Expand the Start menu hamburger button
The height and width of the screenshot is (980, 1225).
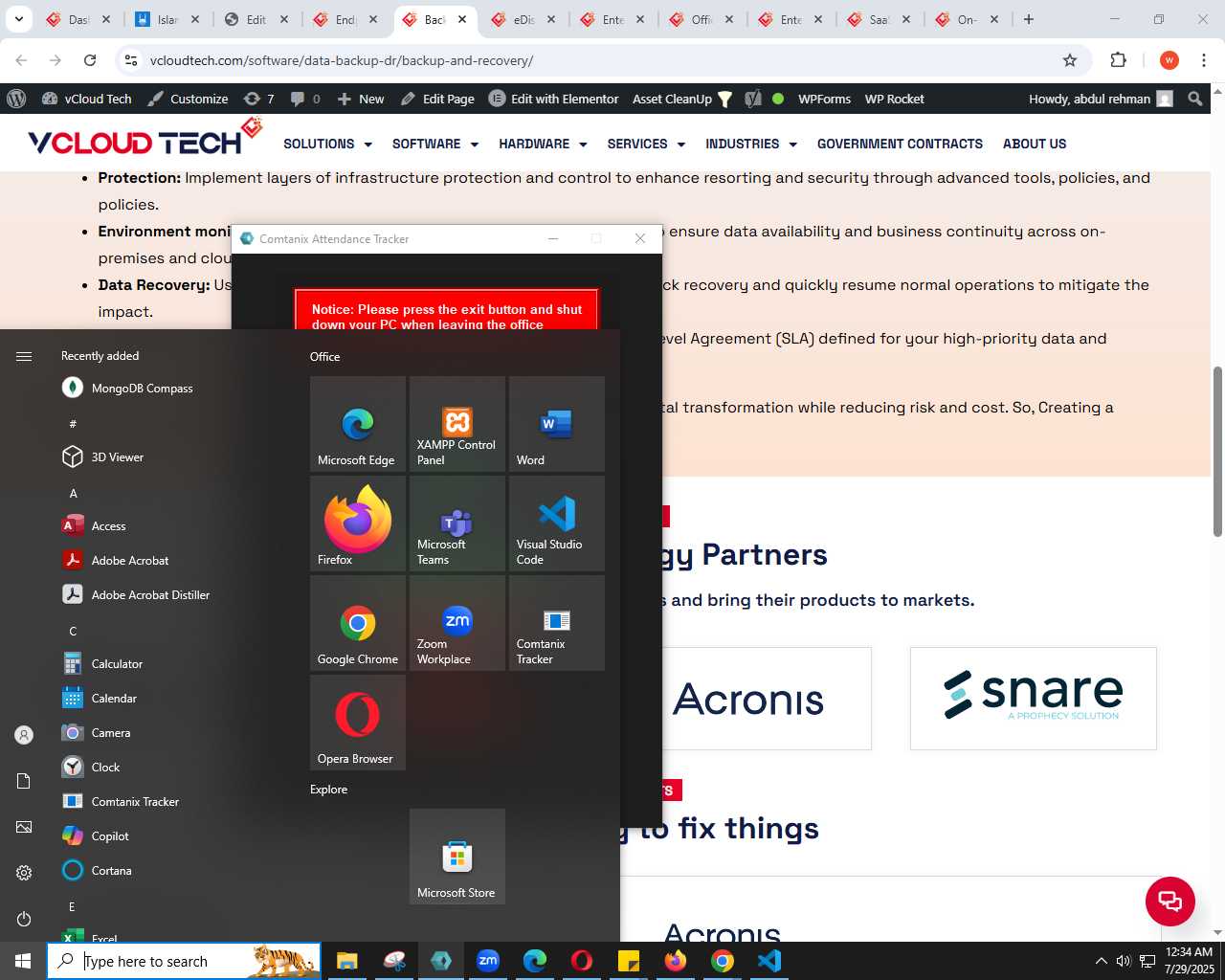(x=24, y=356)
